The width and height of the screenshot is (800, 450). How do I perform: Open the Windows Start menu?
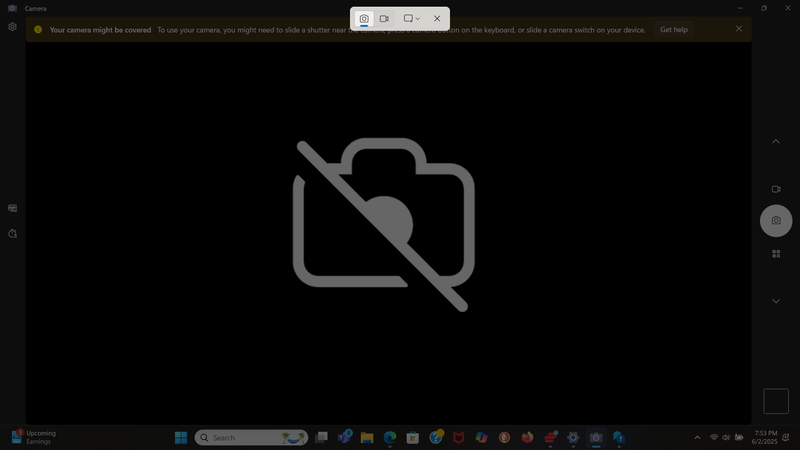click(181, 438)
